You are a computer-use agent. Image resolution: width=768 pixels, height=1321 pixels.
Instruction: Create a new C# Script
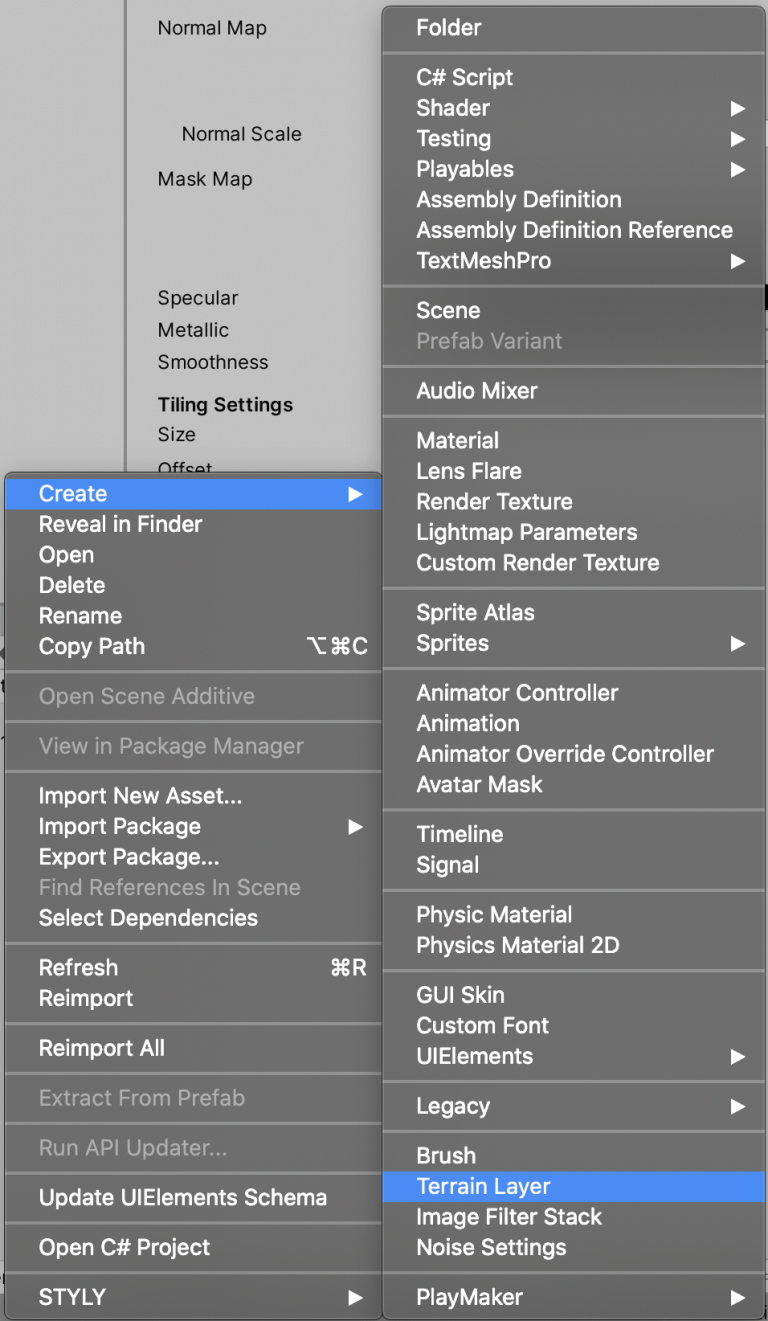464,77
